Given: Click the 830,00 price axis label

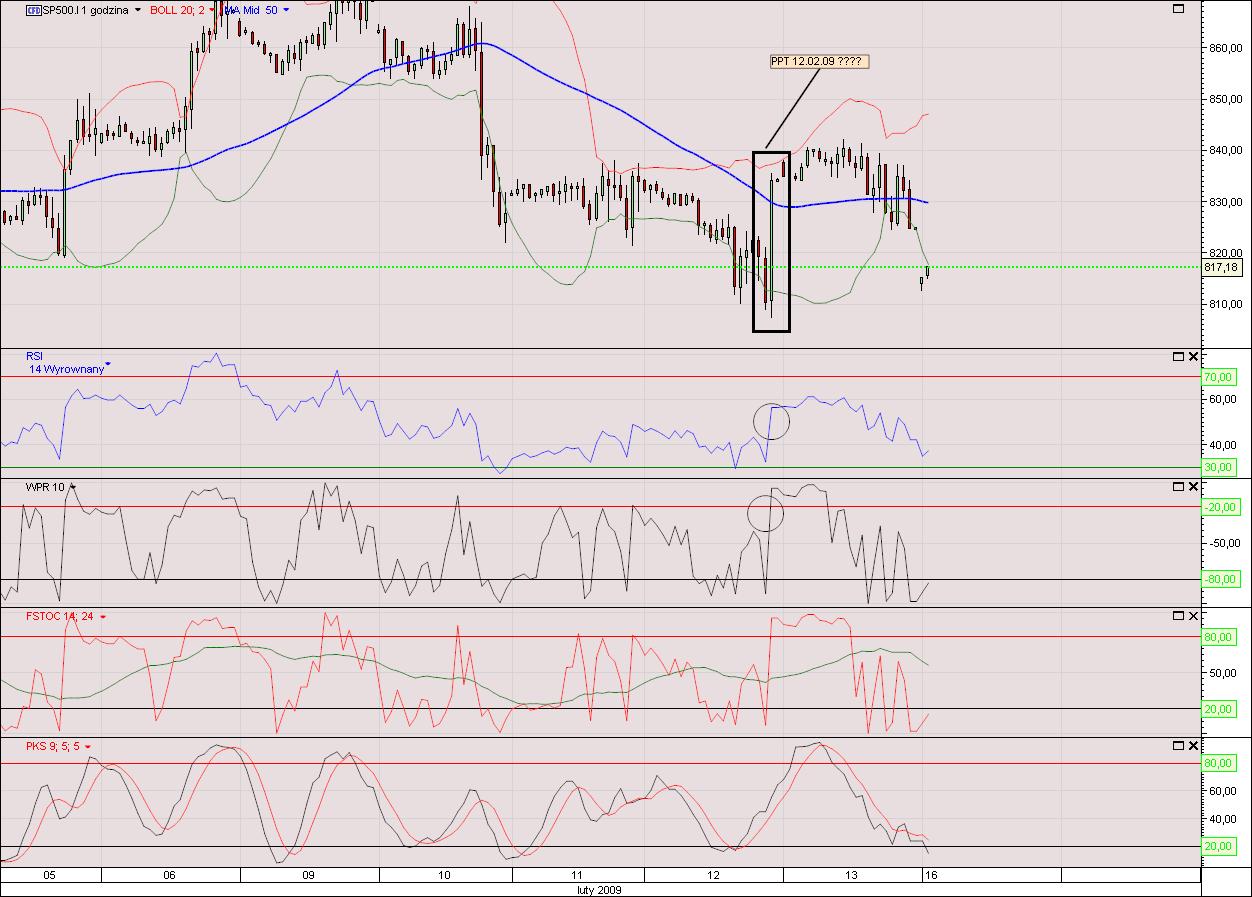Looking at the screenshot, I should point(1224,202).
